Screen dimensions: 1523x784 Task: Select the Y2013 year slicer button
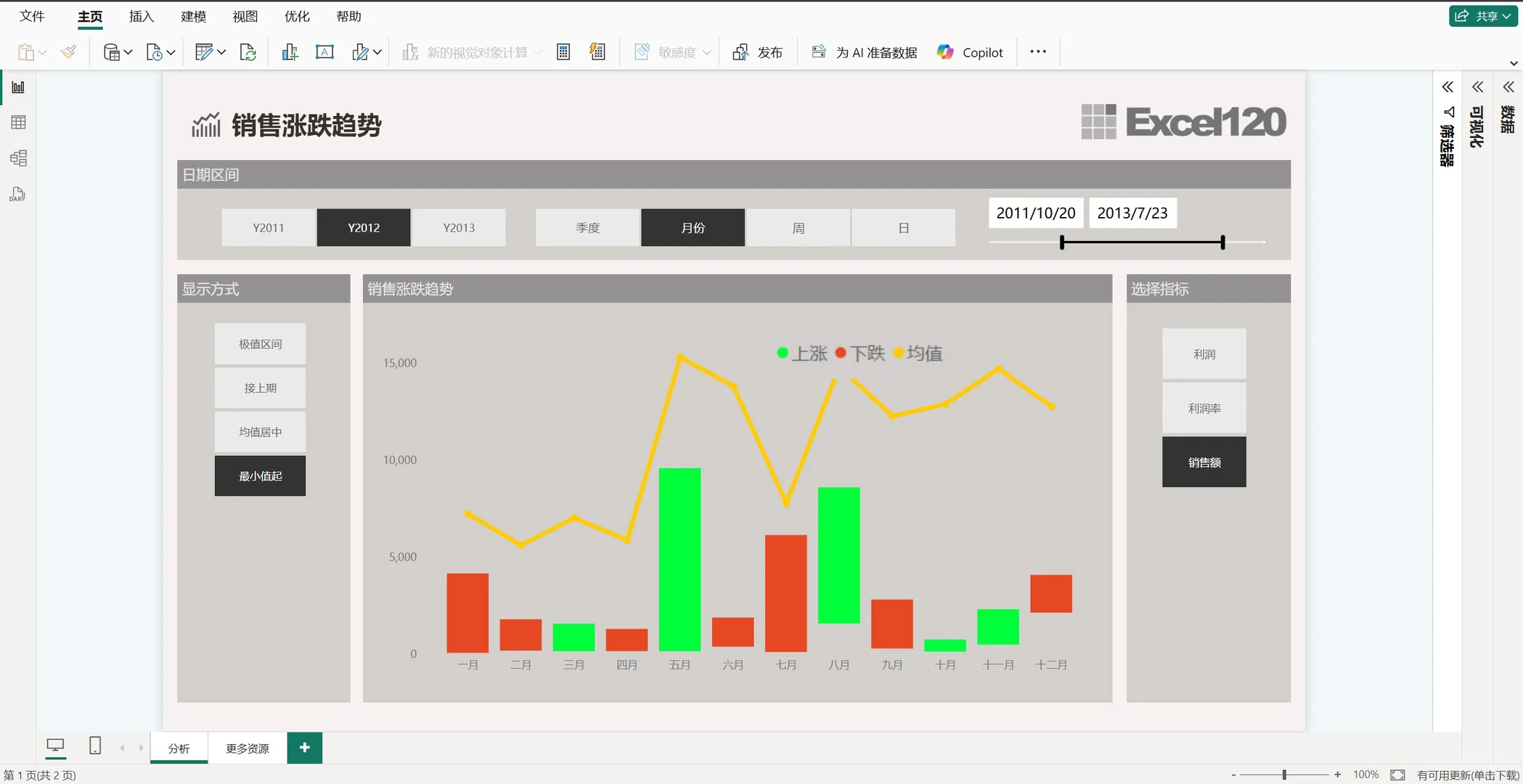click(x=459, y=228)
